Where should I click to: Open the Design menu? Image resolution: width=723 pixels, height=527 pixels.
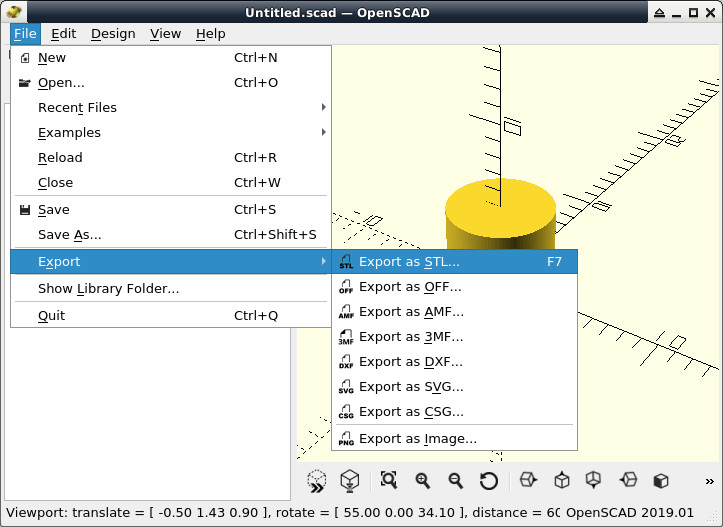113,34
